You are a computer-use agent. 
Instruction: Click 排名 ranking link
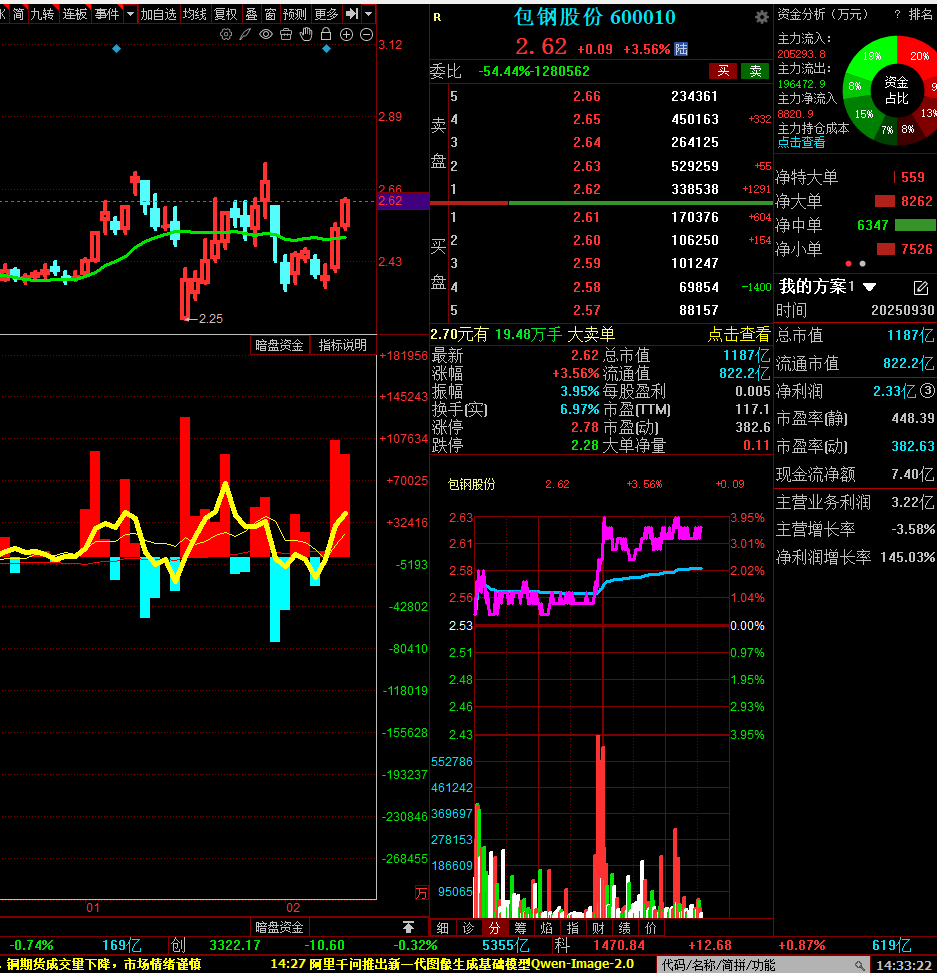[x=920, y=14]
